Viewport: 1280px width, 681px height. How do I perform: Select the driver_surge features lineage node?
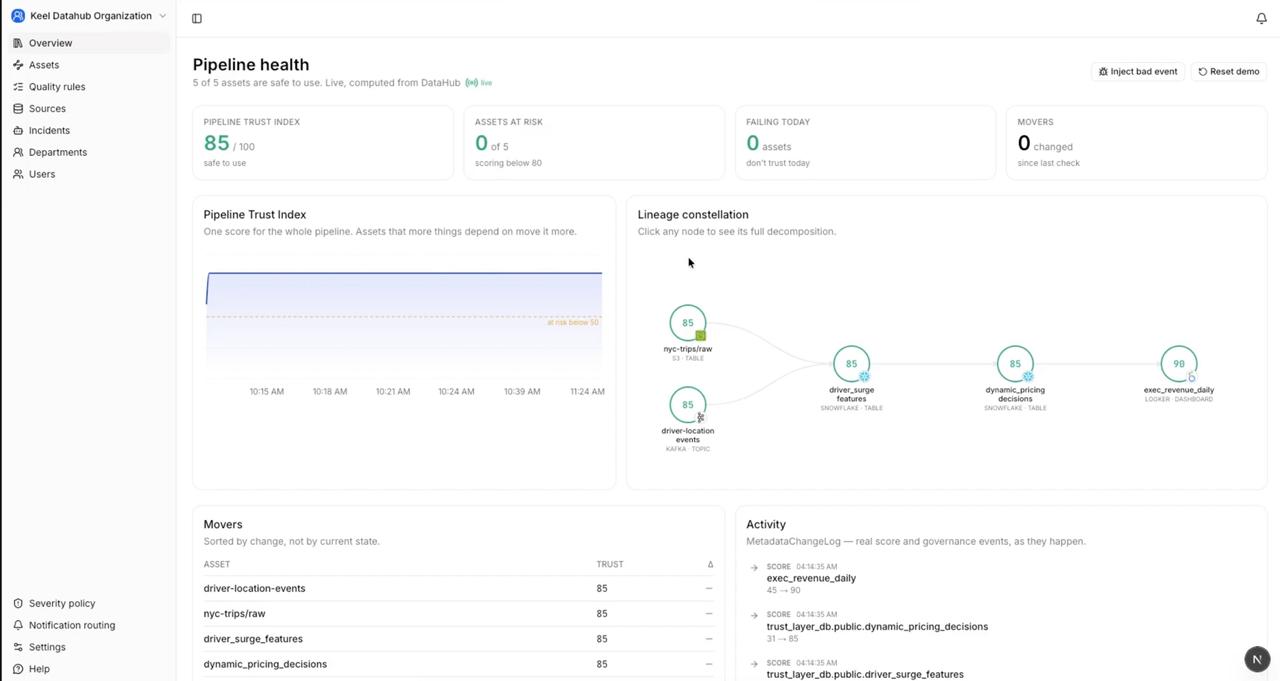[851, 364]
